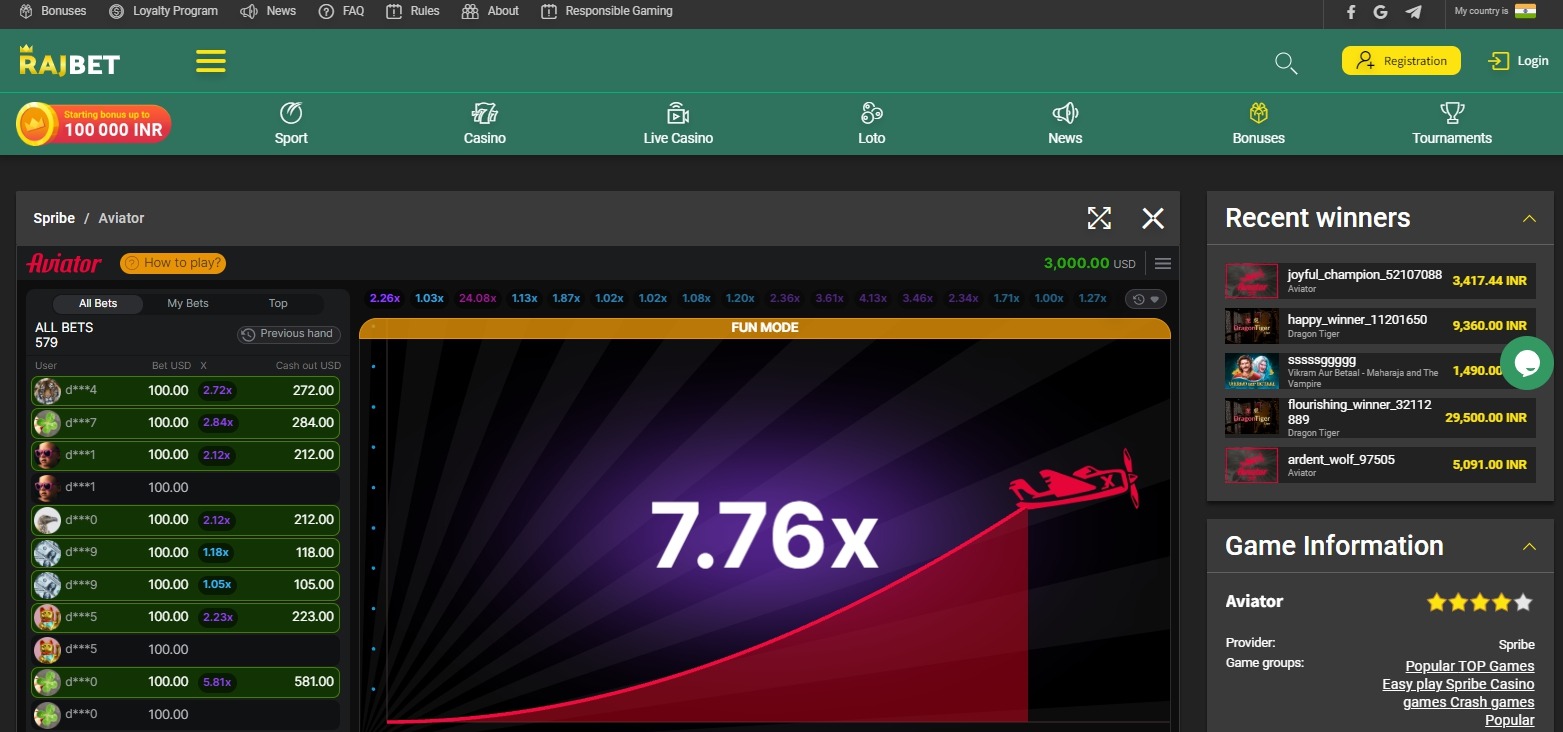Viewport: 1563px width, 732px height.
Task: Open happy_winner_11201650 Dragon Tiger thumbnail
Action: tap(1252, 326)
